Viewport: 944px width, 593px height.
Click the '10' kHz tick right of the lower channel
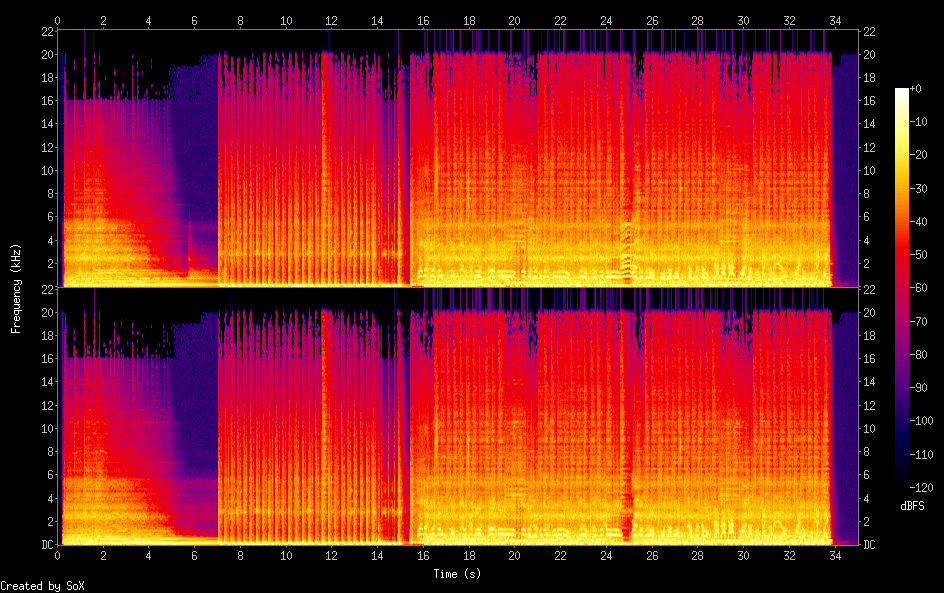point(869,428)
